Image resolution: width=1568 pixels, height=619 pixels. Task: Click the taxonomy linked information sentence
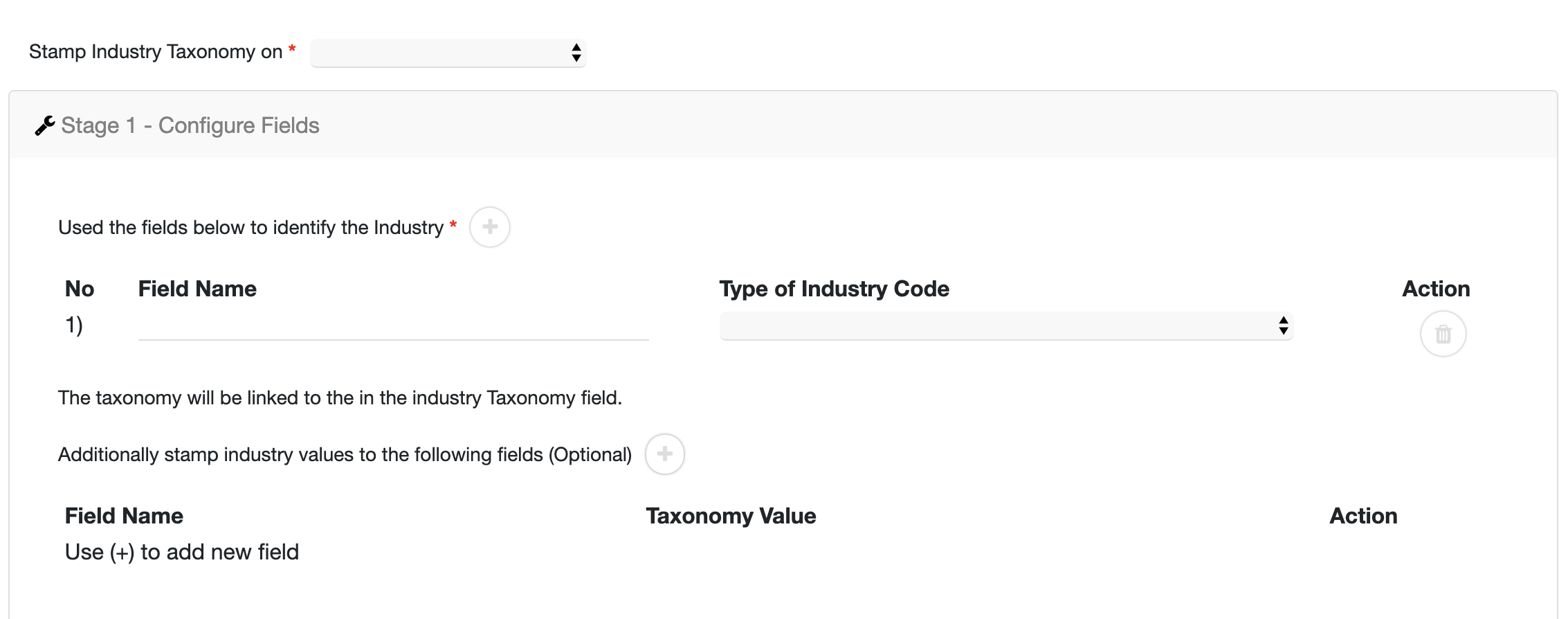tap(340, 398)
